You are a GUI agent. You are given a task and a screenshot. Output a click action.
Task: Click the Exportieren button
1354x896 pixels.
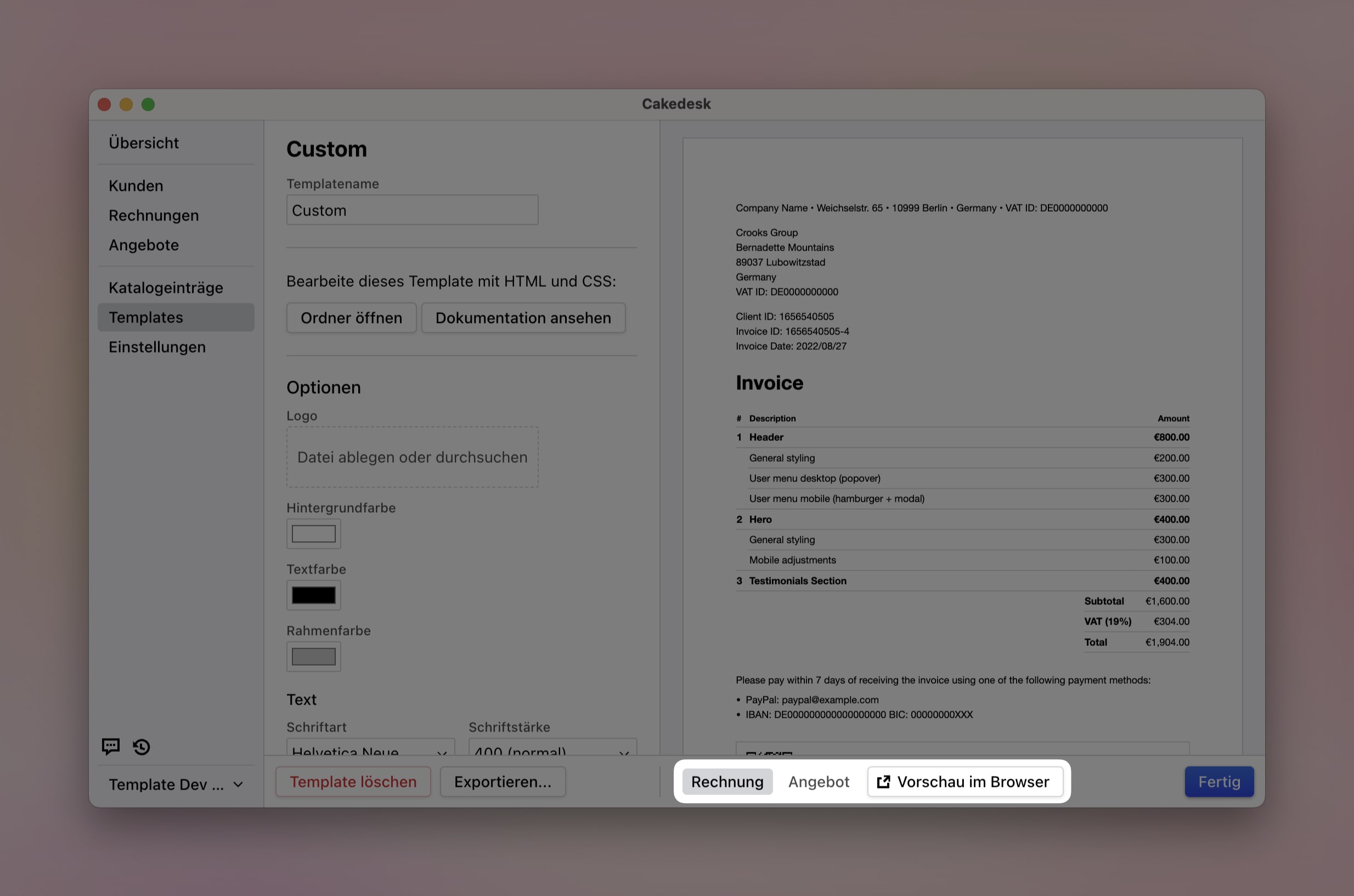coord(503,781)
